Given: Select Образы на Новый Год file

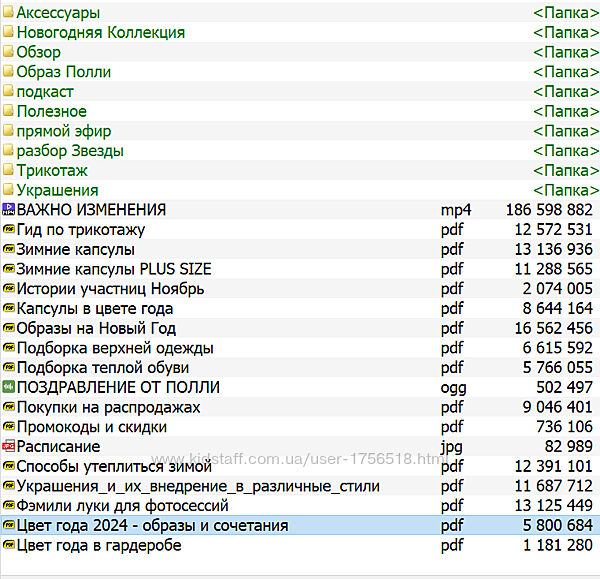Looking at the screenshot, I should coord(96,328).
